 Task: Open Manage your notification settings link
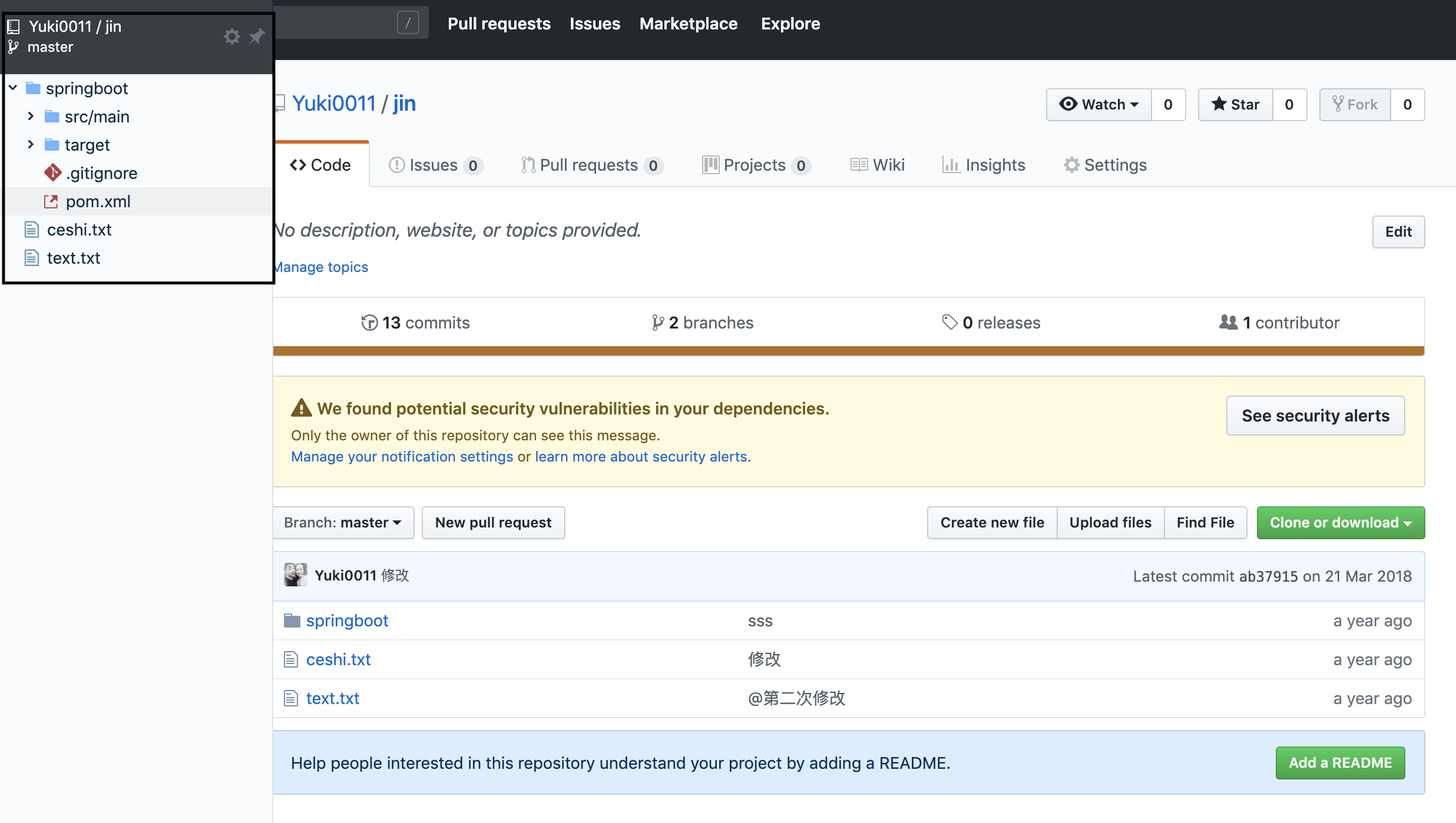pyautogui.click(x=402, y=457)
